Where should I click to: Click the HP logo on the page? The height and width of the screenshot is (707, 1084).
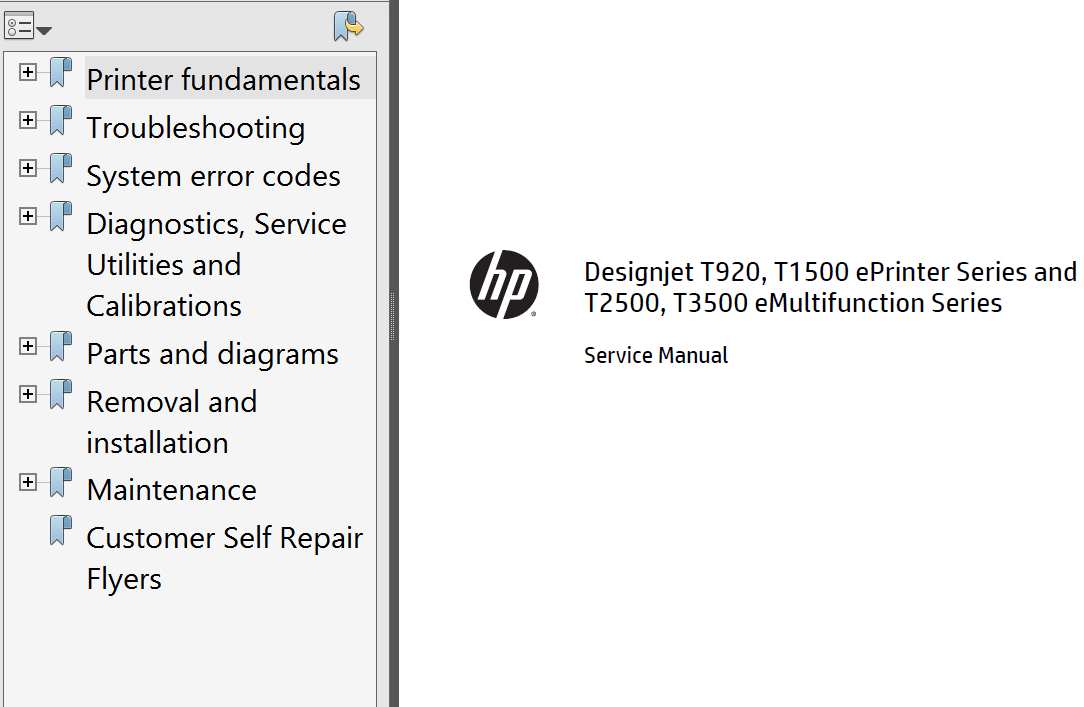[x=504, y=284]
